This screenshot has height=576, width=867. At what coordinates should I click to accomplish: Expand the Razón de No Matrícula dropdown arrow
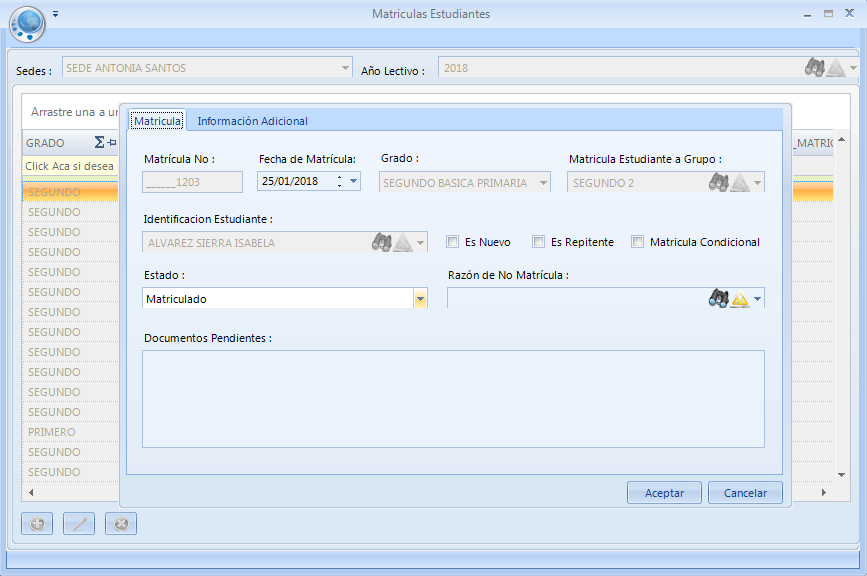coord(757,299)
